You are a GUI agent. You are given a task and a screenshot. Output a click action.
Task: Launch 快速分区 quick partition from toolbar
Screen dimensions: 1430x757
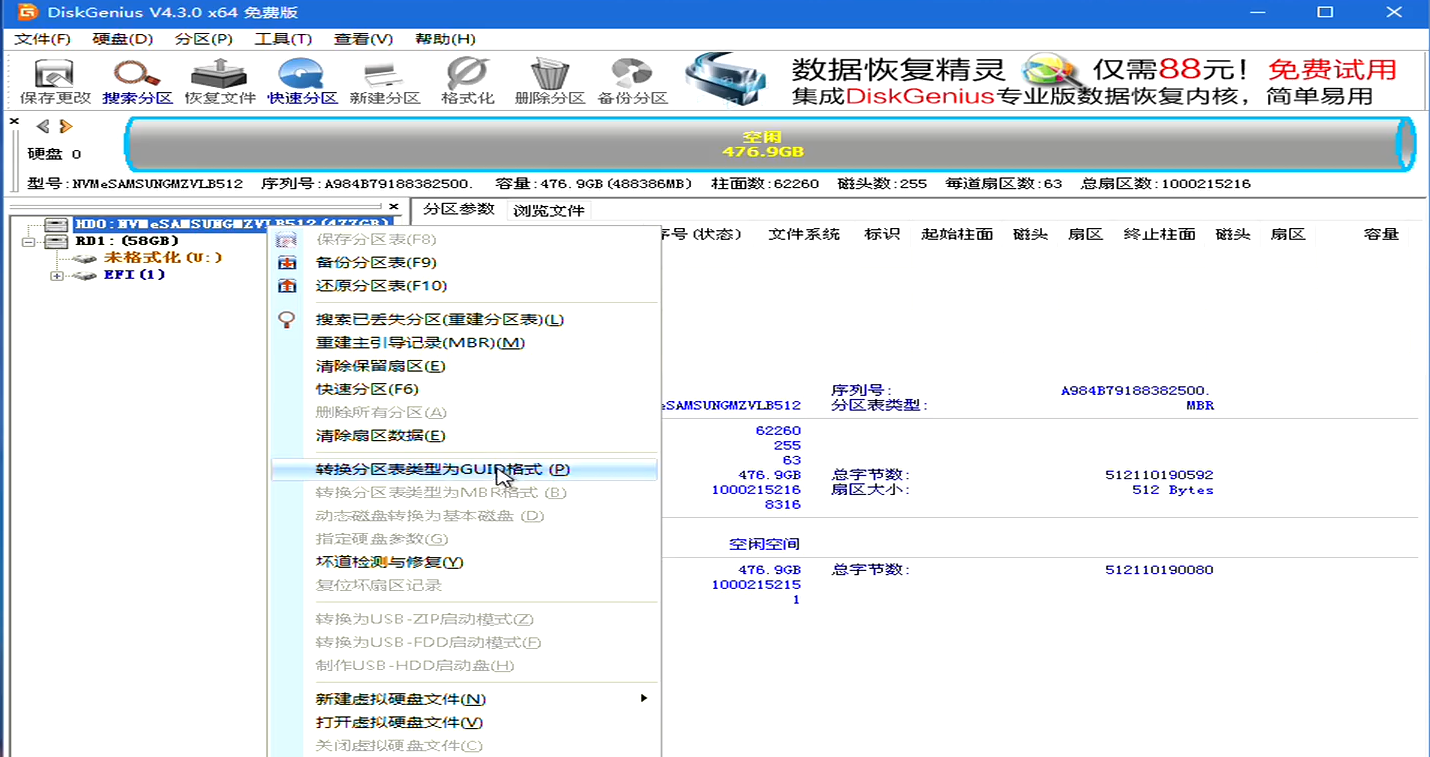click(302, 82)
